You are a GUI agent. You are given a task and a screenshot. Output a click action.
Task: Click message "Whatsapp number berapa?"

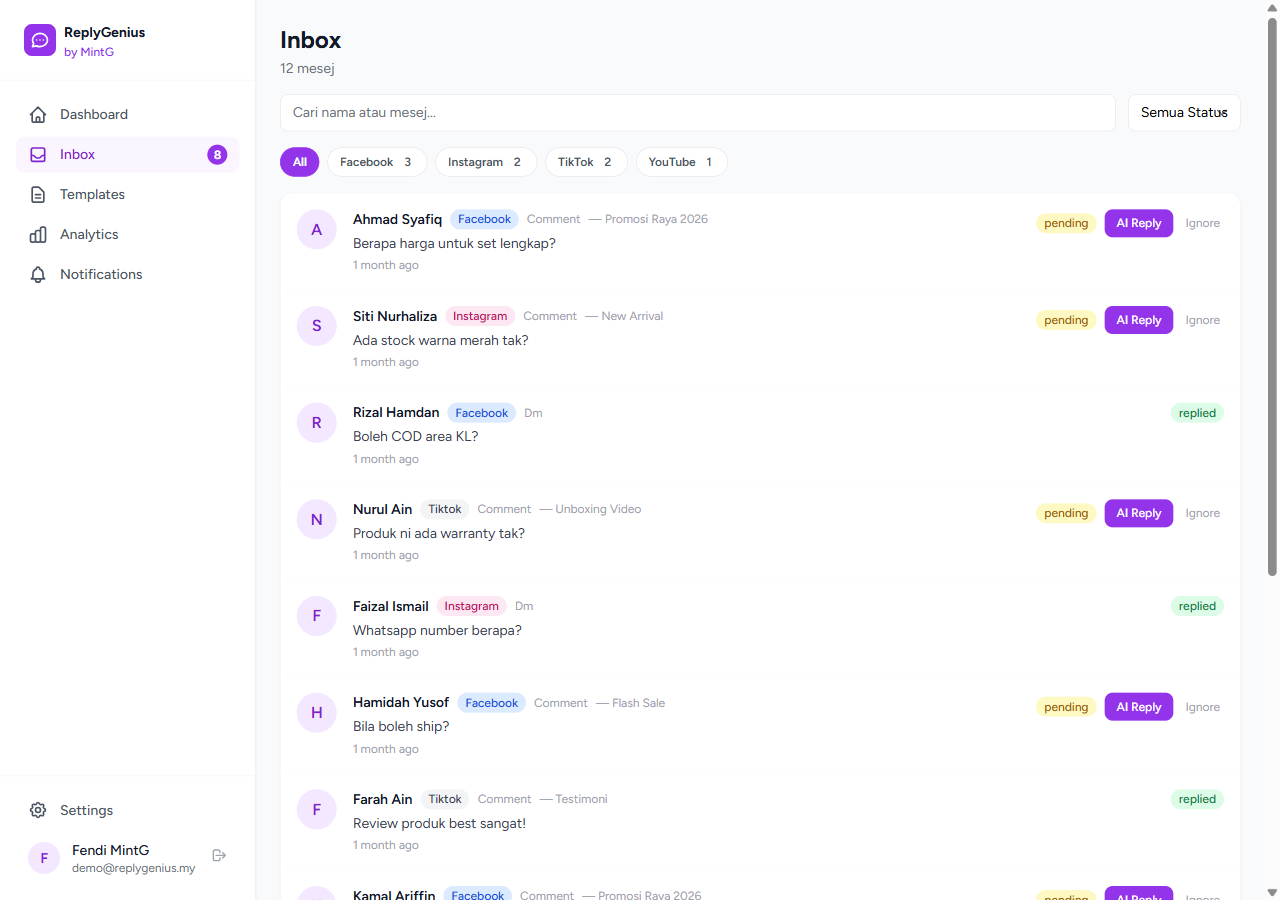(x=437, y=630)
